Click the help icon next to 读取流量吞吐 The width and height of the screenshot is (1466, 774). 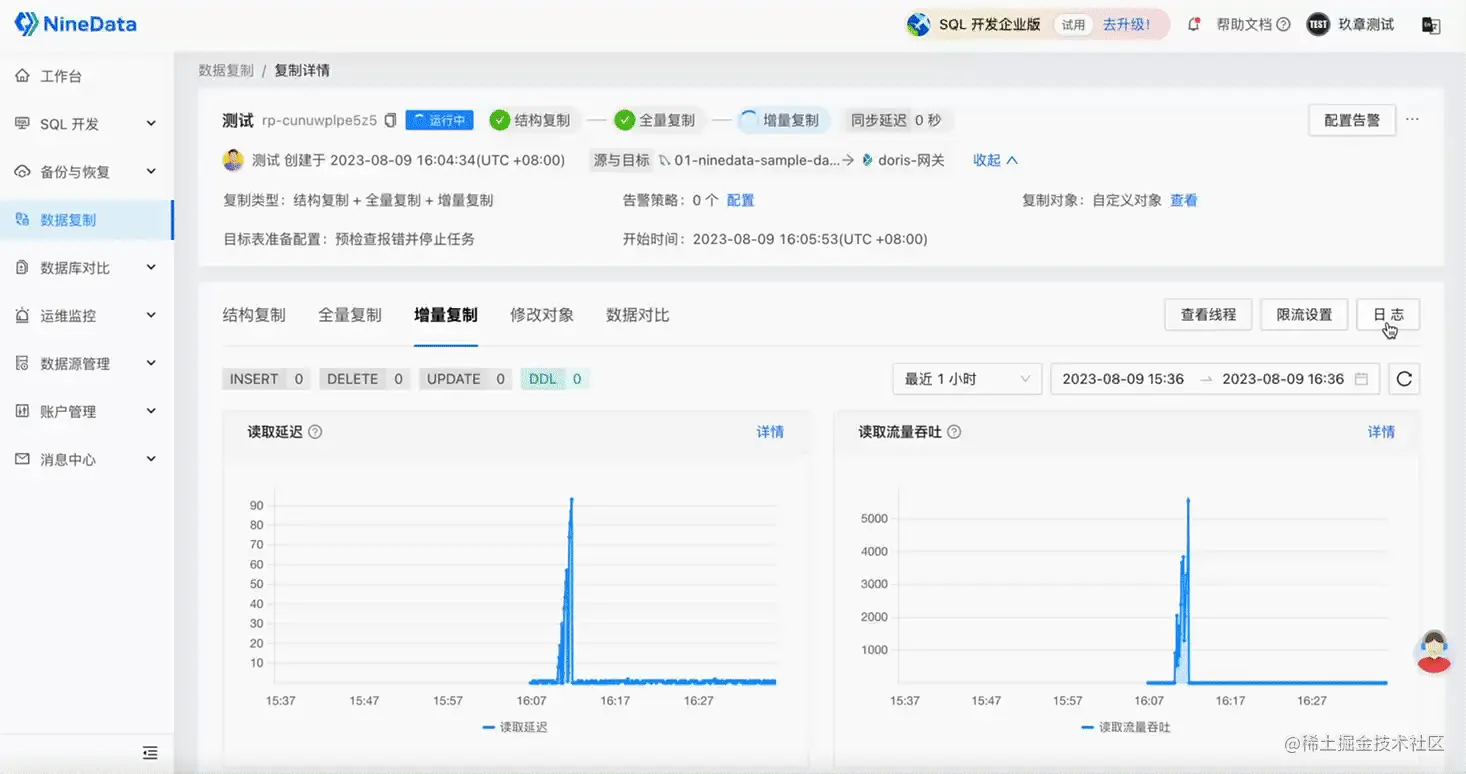click(954, 432)
